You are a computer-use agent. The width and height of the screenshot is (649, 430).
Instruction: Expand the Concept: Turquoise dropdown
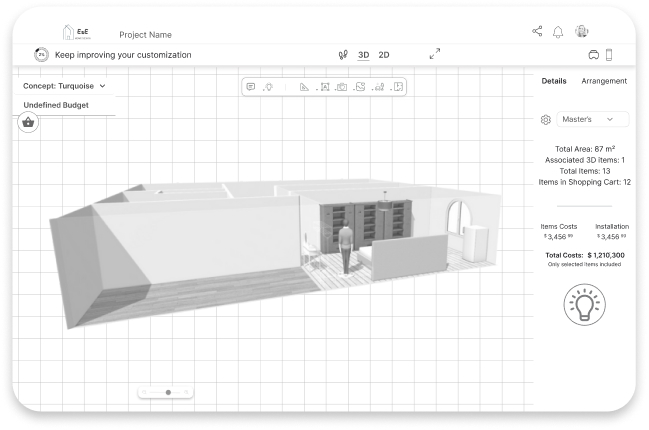[x=64, y=86]
